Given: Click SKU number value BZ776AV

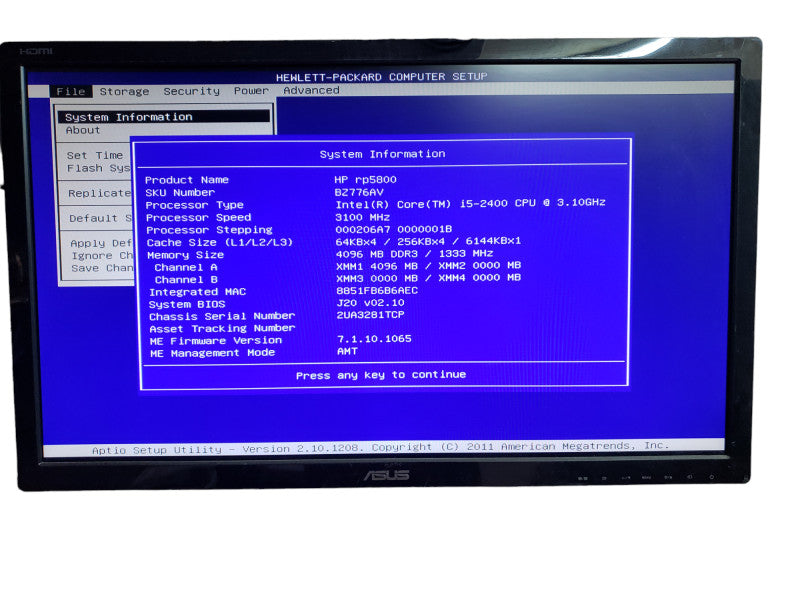Looking at the screenshot, I should [x=359, y=192].
